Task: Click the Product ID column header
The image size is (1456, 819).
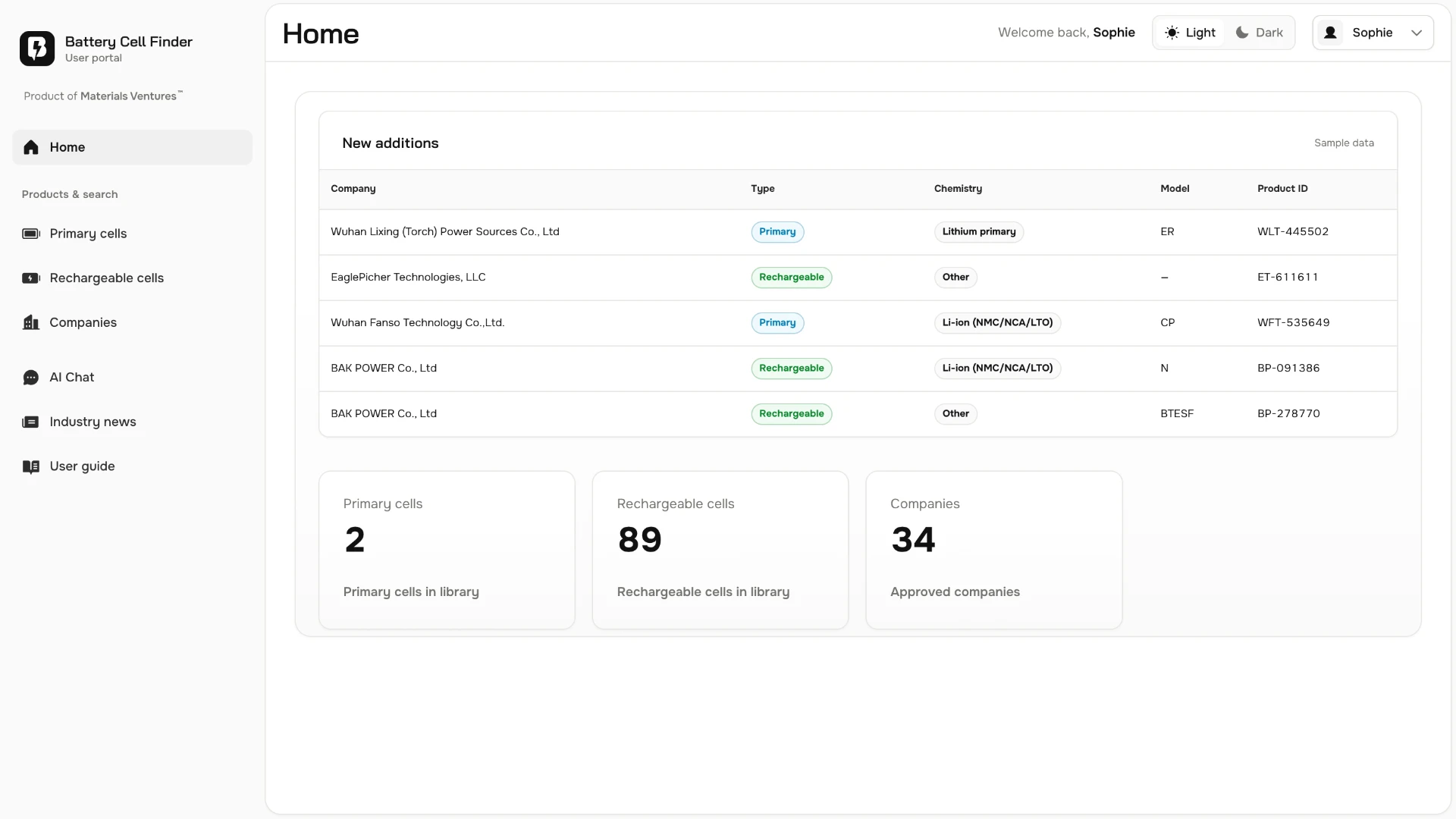Action: [x=1282, y=189]
